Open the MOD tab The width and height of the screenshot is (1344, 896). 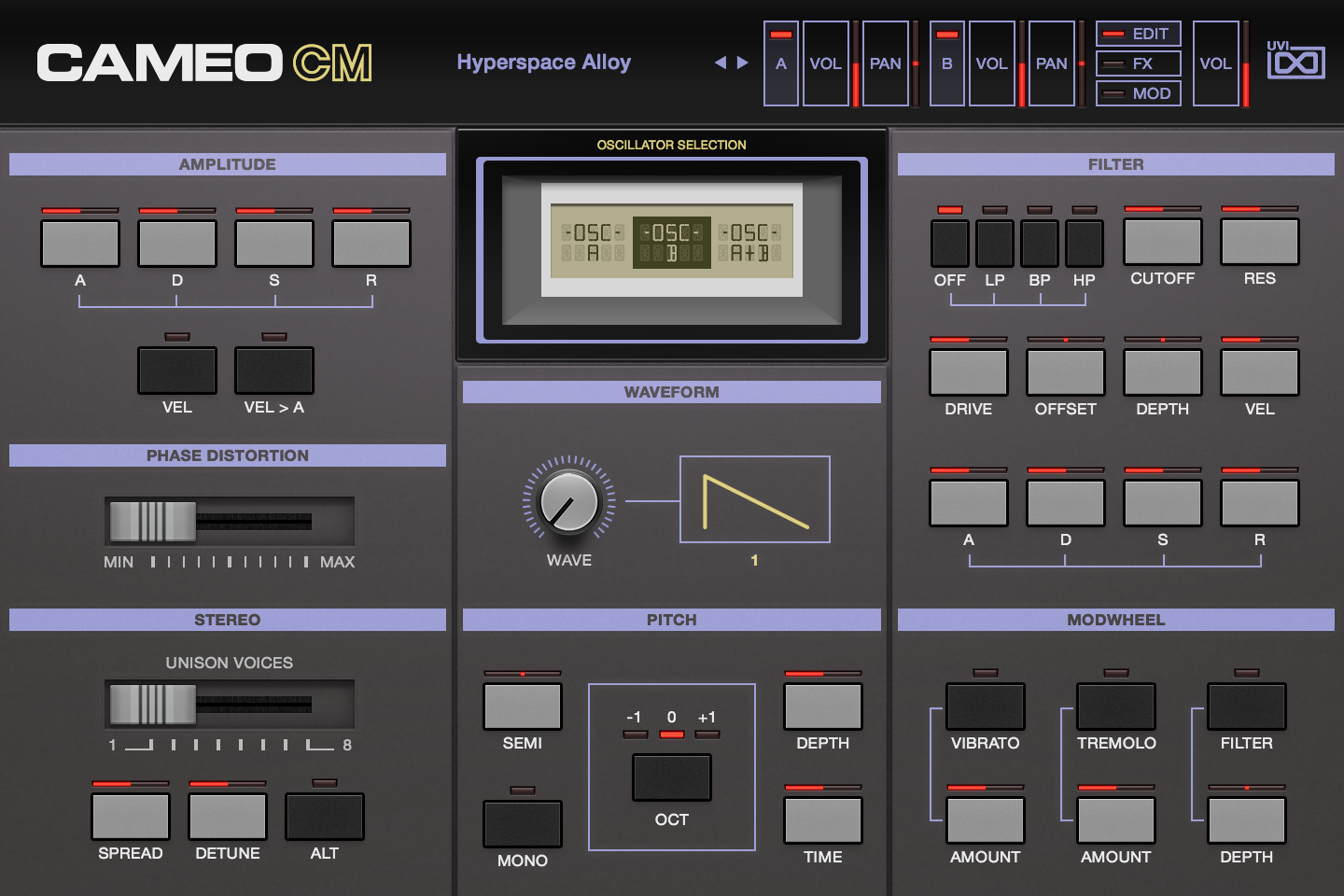[x=1138, y=92]
